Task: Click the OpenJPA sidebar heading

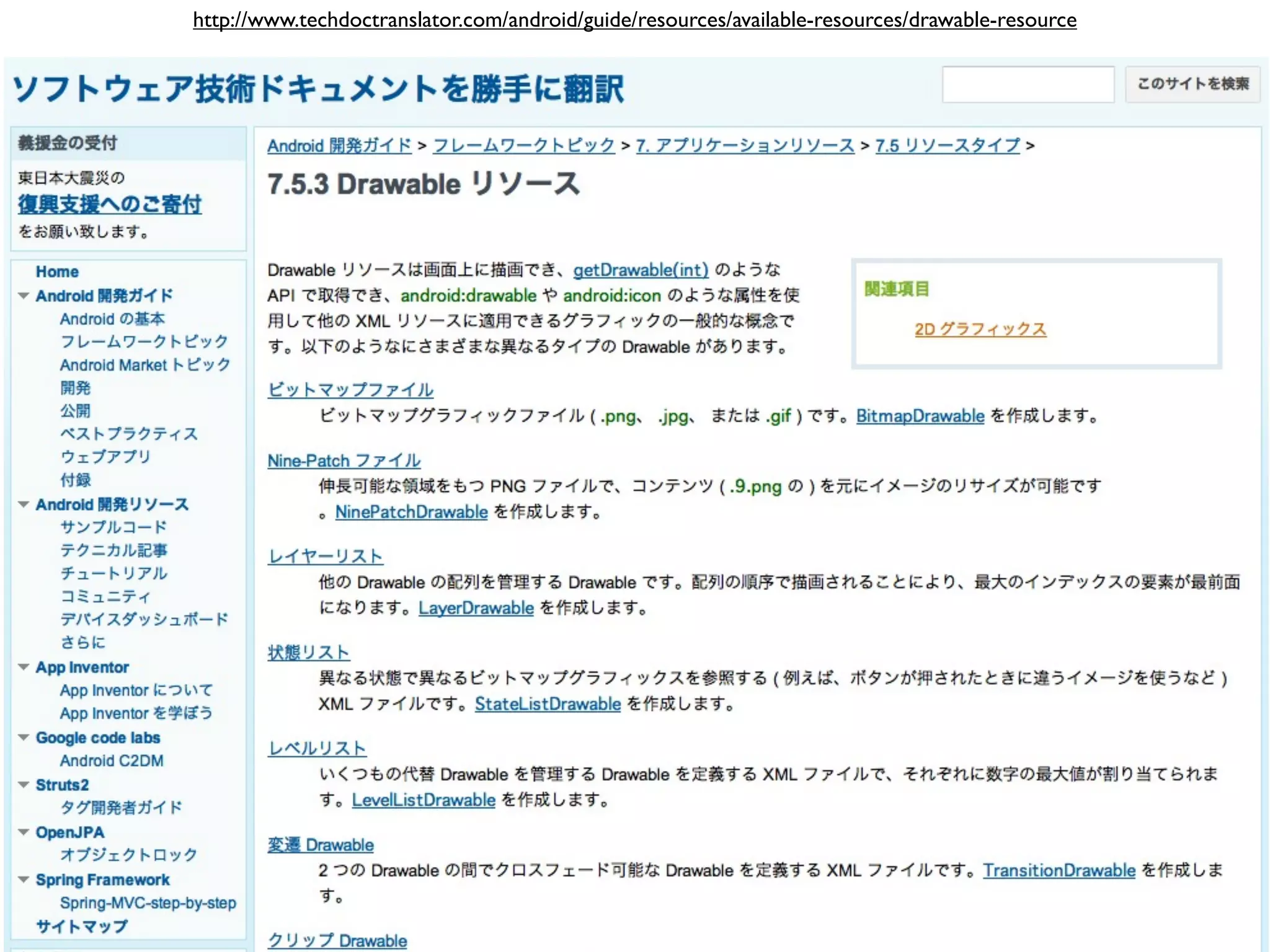Action: 70,832
